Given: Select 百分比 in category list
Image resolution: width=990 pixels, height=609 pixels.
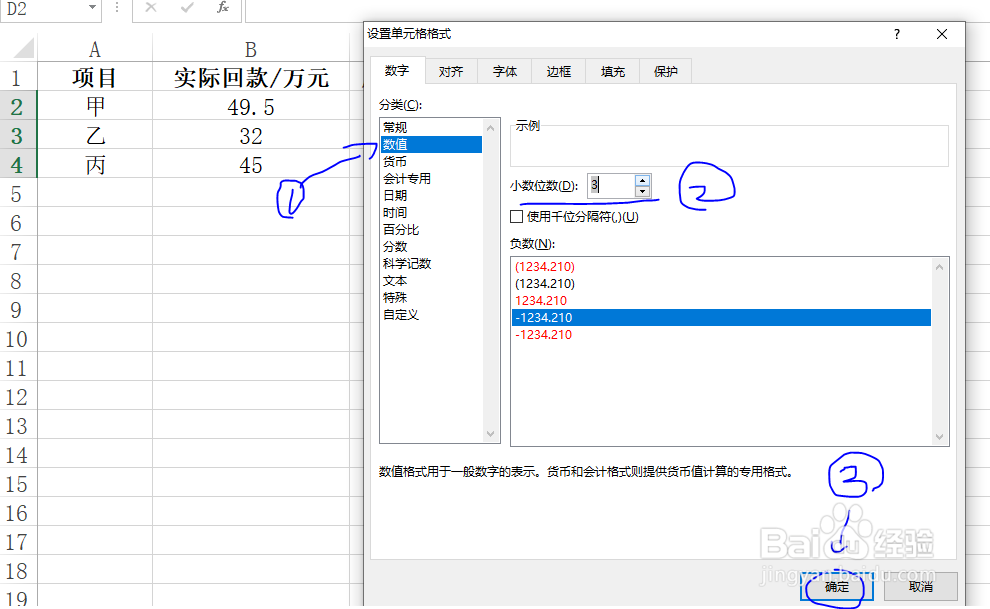Looking at the screenshot, I should 432,230.
